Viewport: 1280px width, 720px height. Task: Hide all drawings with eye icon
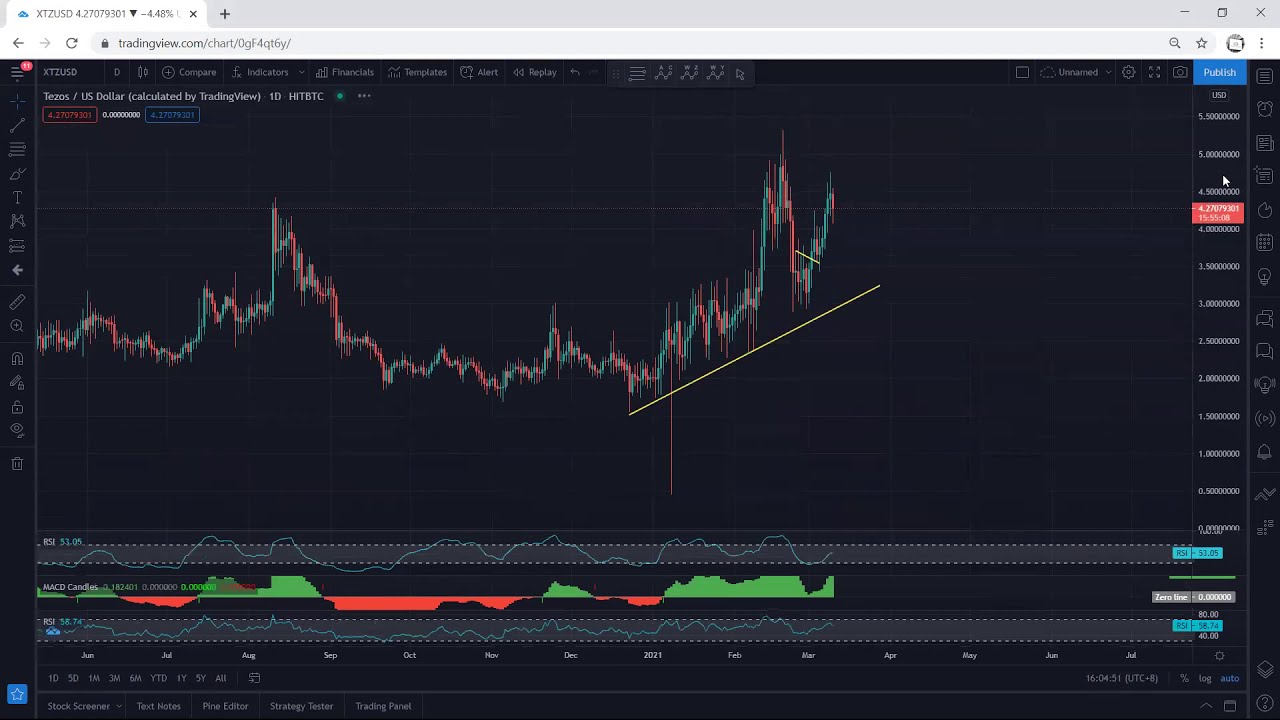(x=17, y=431)
